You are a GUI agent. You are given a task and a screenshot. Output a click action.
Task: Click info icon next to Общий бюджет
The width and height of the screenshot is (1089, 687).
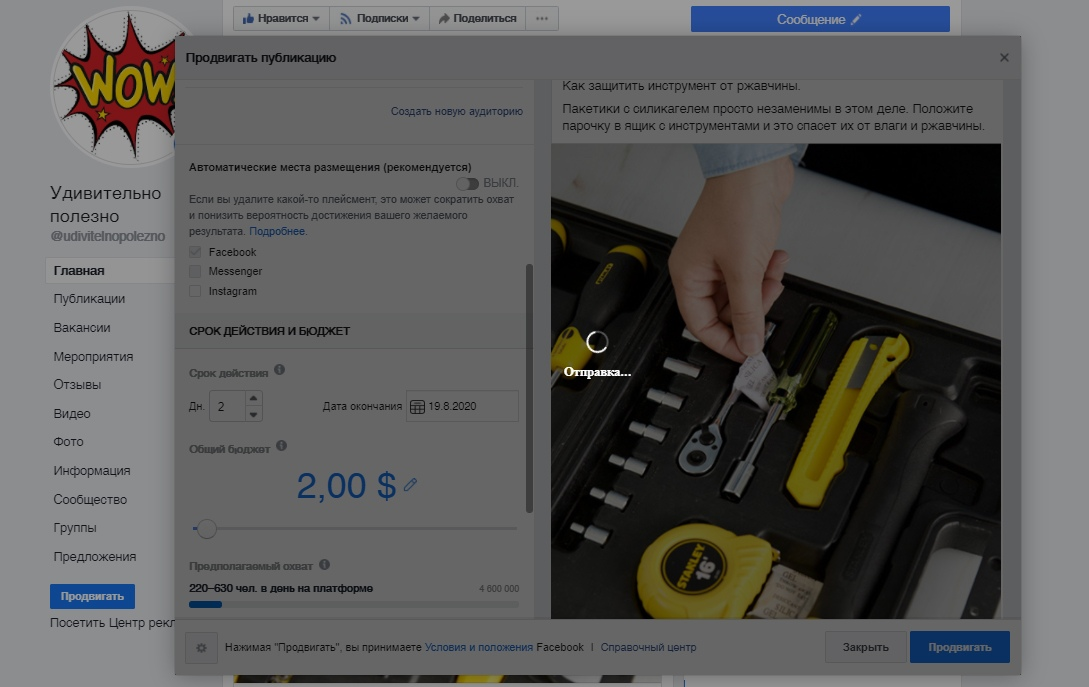(281, 445)
